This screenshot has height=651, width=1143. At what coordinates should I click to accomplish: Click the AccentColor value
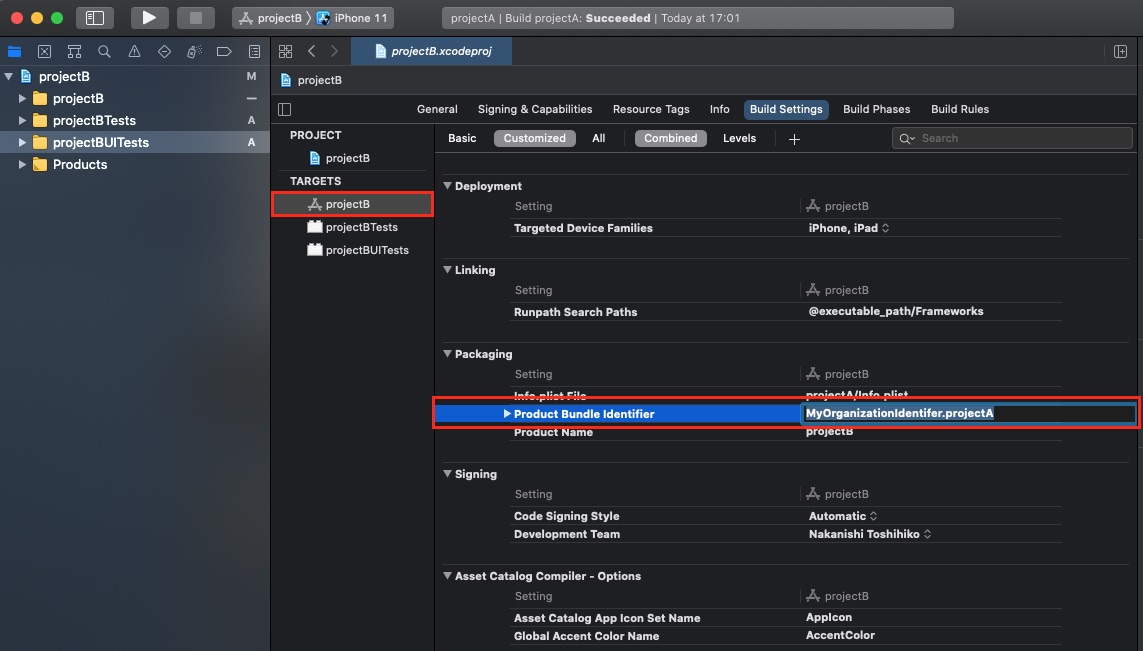point(840,636)
